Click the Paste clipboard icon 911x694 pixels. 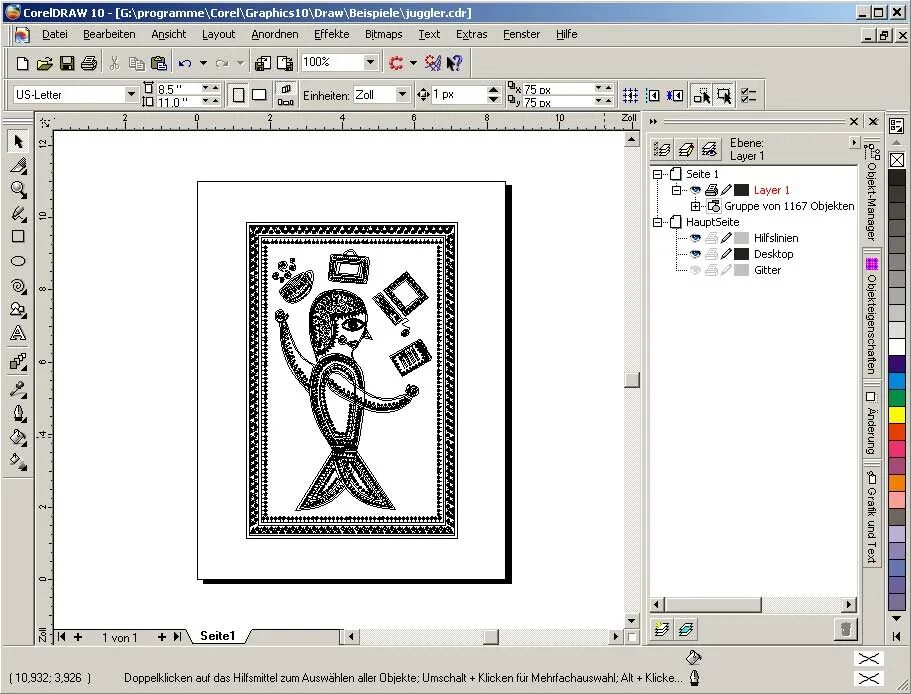(x=159, y=63)
